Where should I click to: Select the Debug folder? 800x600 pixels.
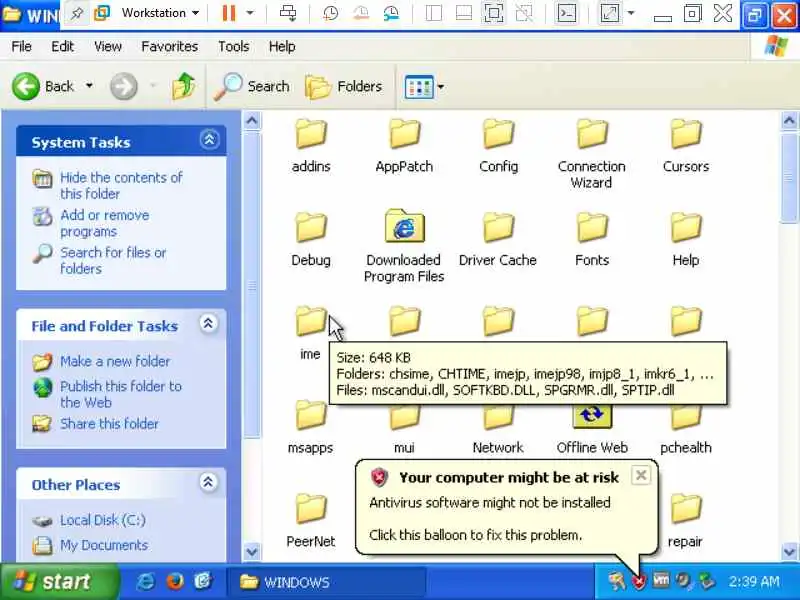311,239
